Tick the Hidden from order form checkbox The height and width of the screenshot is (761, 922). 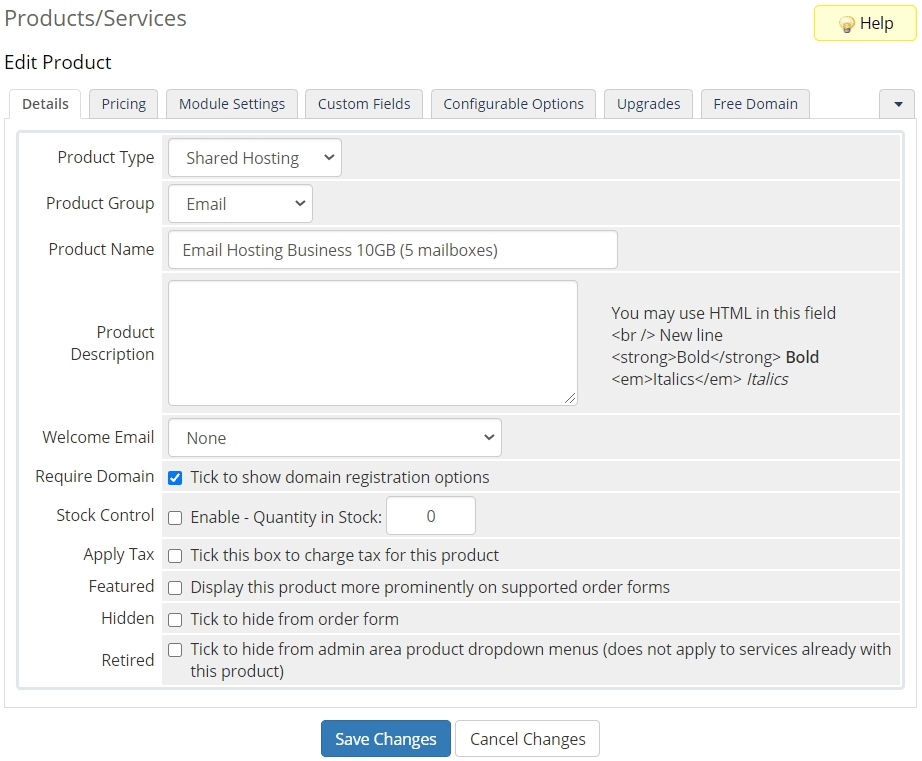(175, 620)
